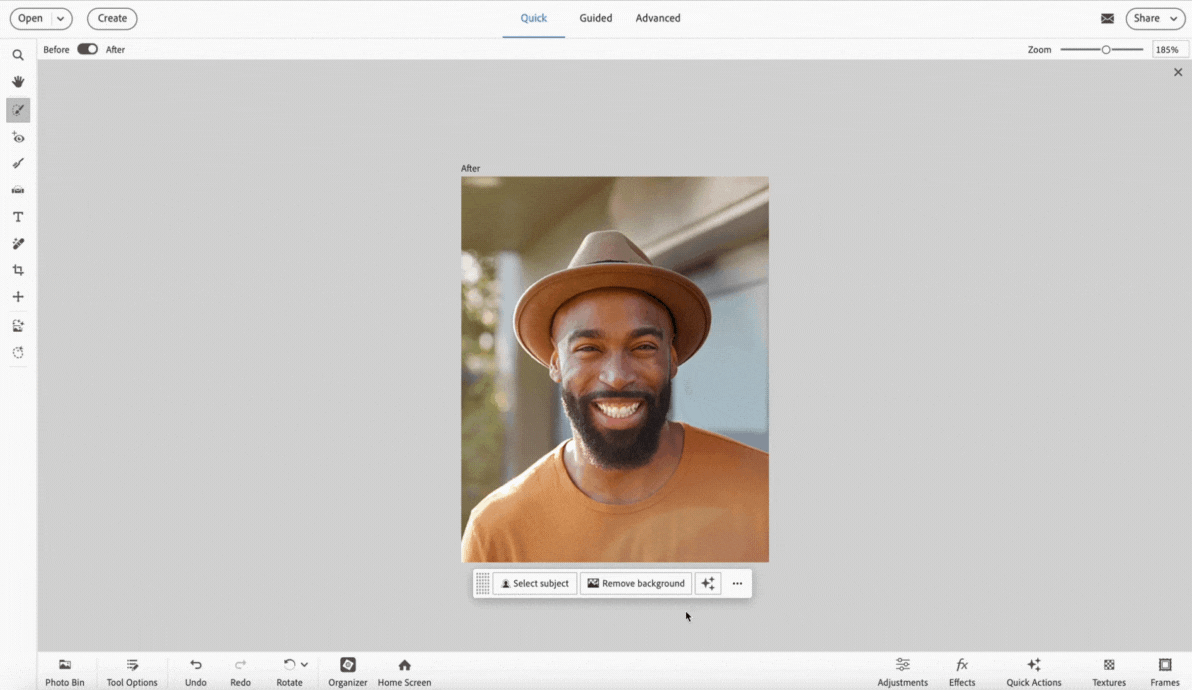Screen dimensions: 1192x690
Task: Click the Zoom slider handle
Action: tap(1106, 49)
